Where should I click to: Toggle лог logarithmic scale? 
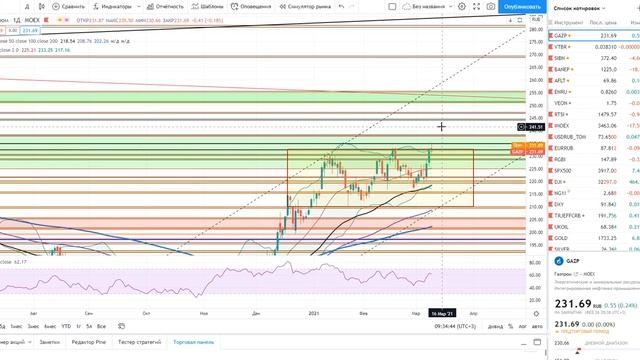click(x=522, y=326)
